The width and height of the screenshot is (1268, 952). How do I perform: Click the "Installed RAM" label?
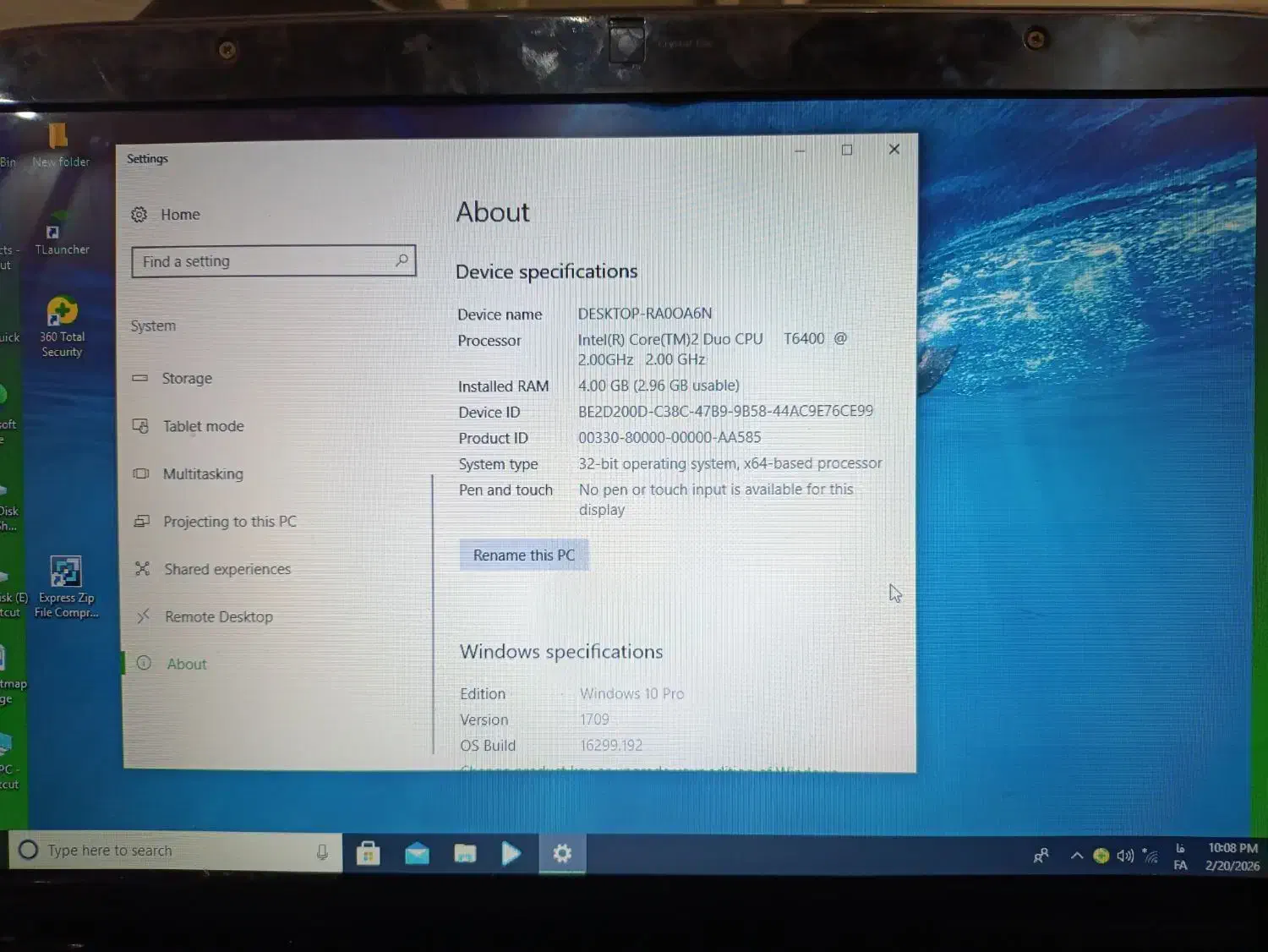coord(504,386)
